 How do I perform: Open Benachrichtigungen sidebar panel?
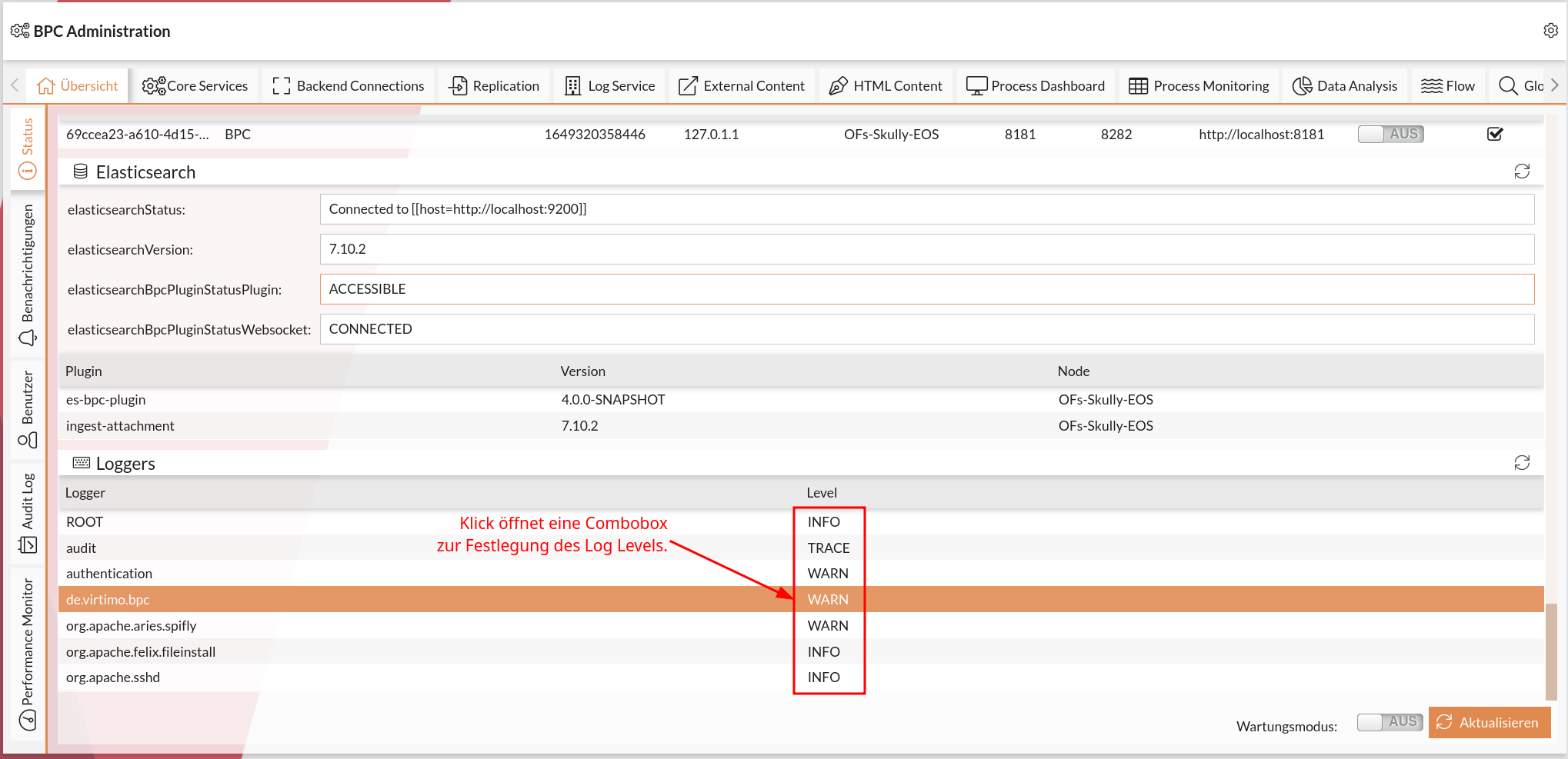point(28,275)
